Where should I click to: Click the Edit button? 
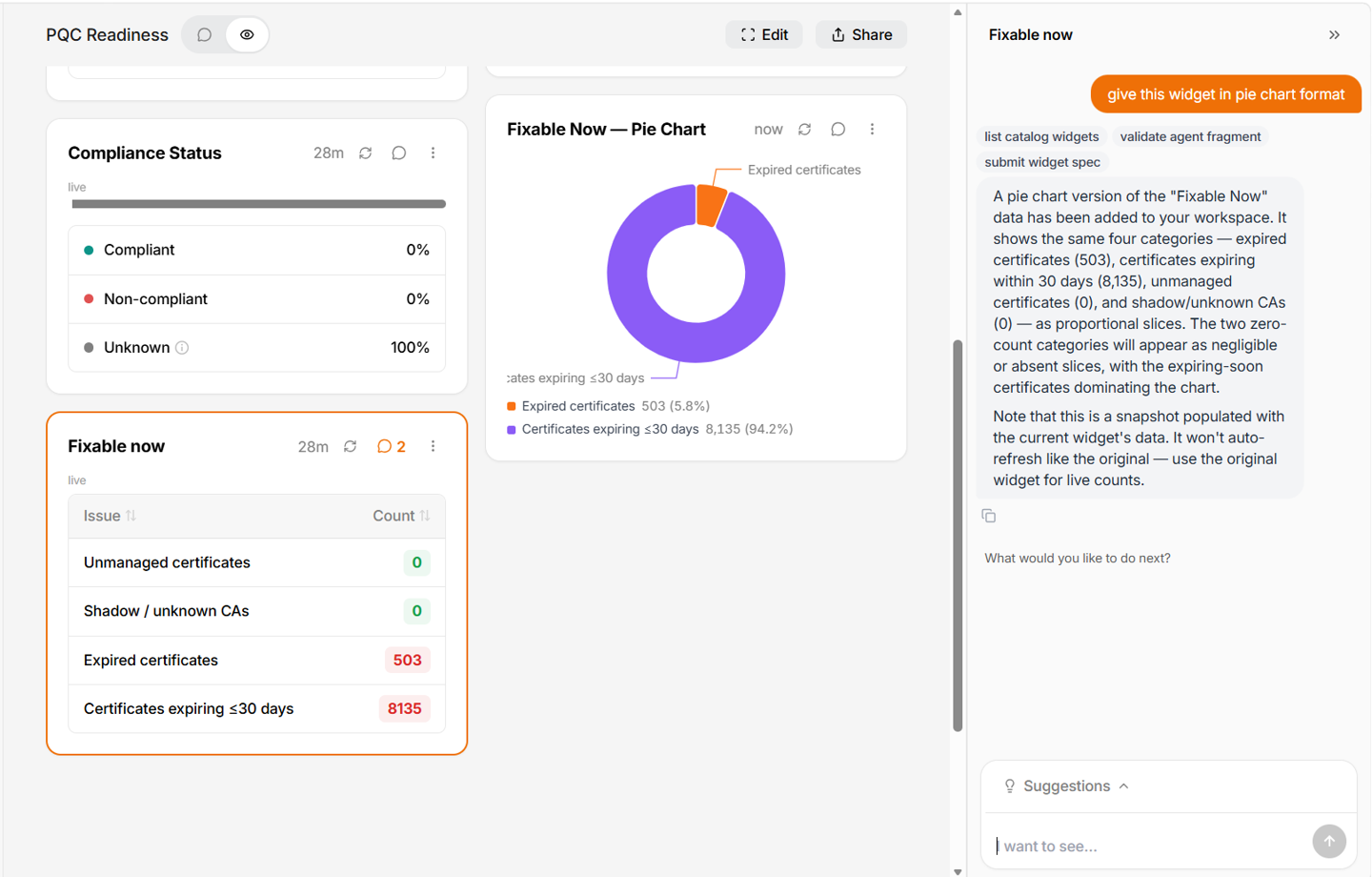(764, 34)
